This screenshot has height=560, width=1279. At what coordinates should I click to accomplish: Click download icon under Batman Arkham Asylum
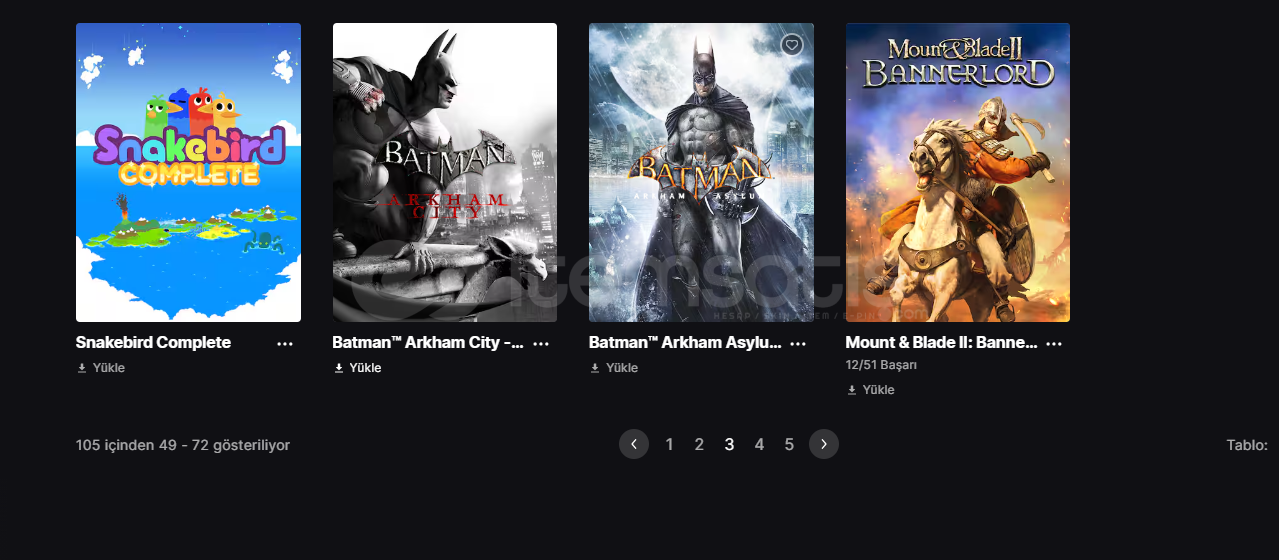point(595,368)
